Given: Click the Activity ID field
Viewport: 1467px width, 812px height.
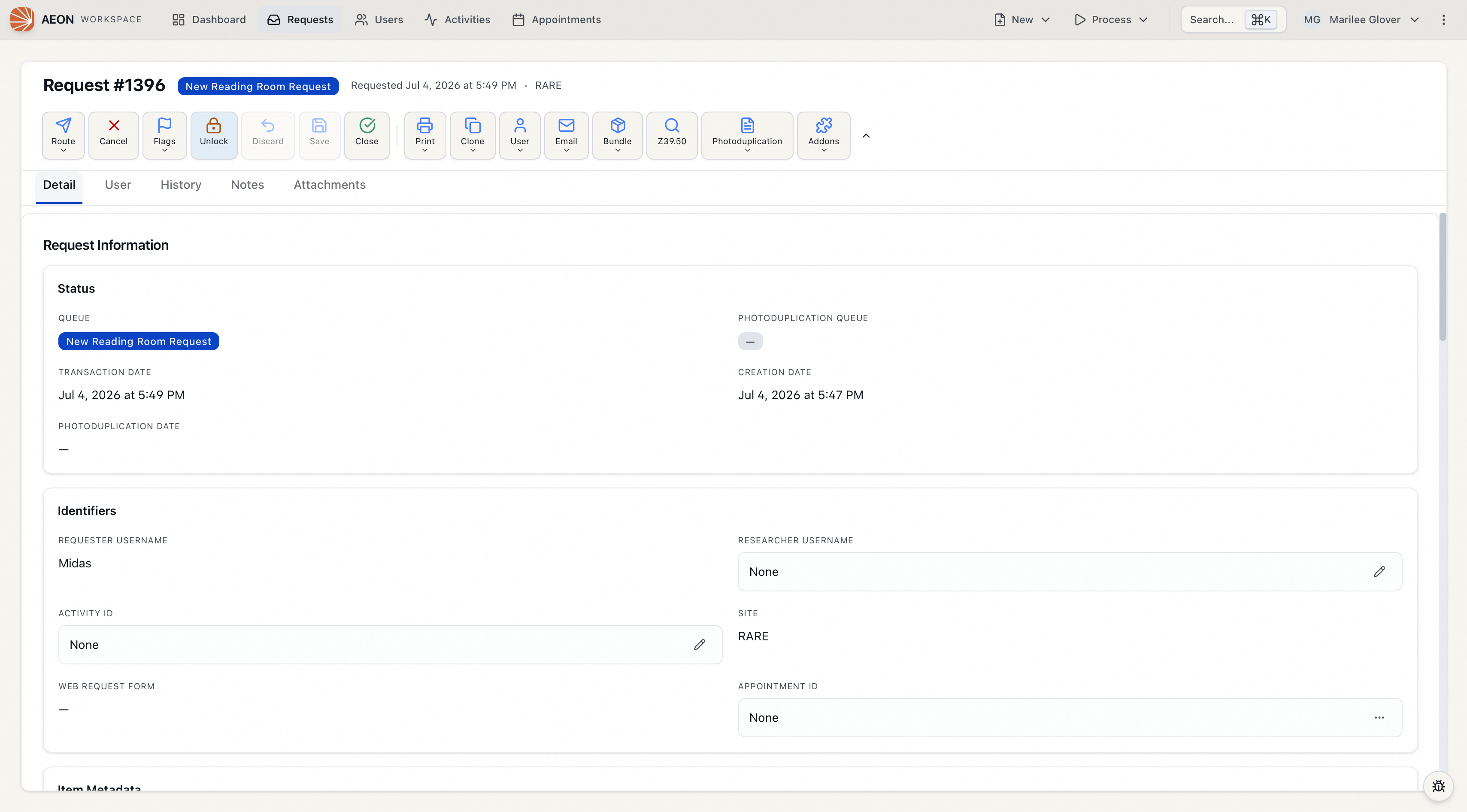Looking at the screenshot, I should click(390, 645).
